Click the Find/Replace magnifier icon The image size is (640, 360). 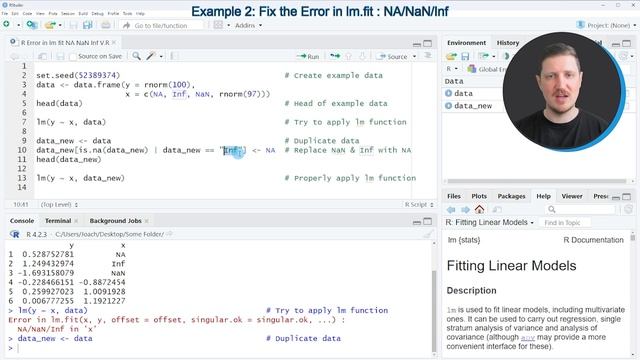pos(136,56)
